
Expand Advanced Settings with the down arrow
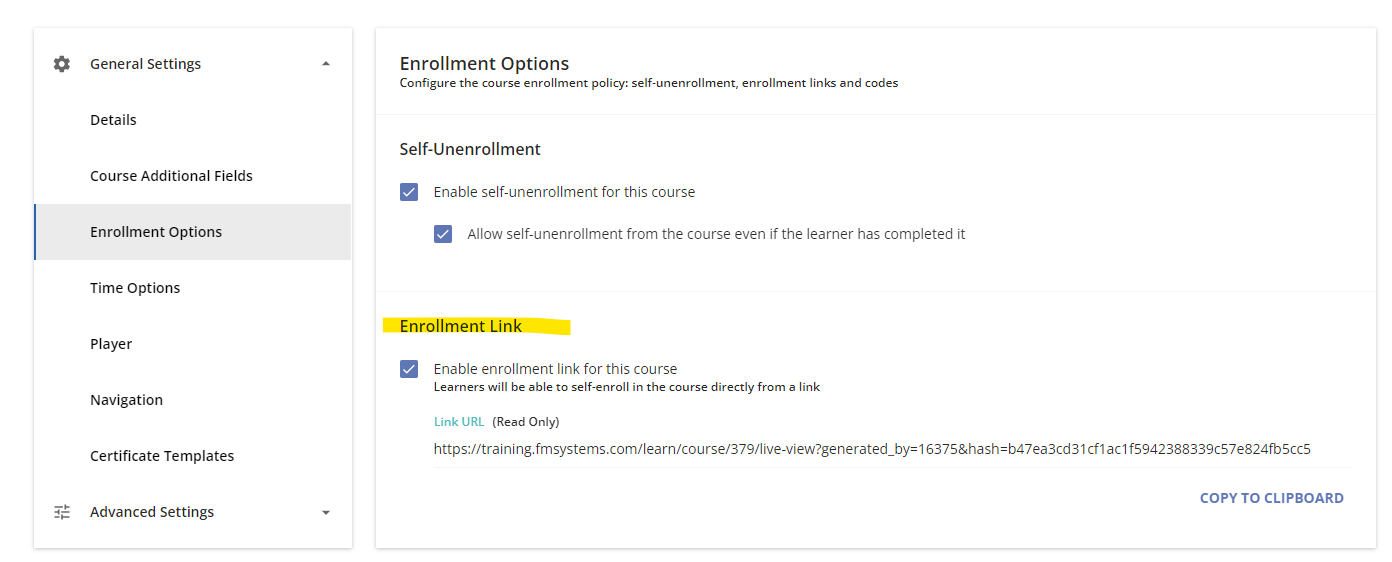(x=326, y=512)
